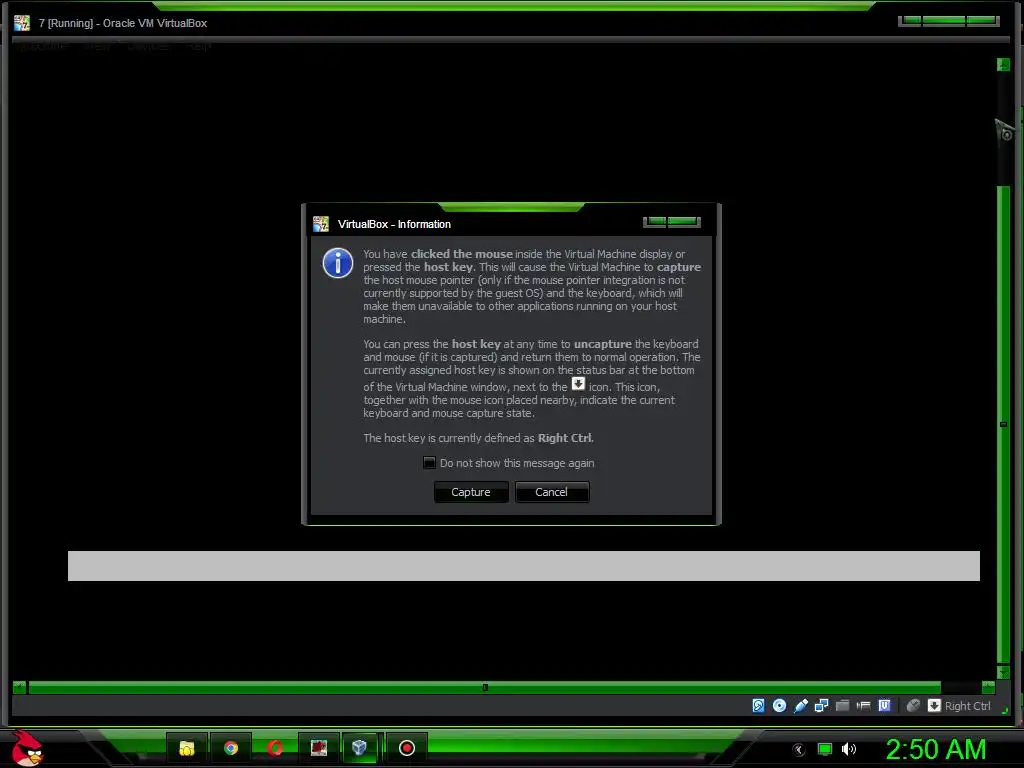
Task: Open the file explorer taskbar icon
Action: pyautogui.click(x=187, y=748)
